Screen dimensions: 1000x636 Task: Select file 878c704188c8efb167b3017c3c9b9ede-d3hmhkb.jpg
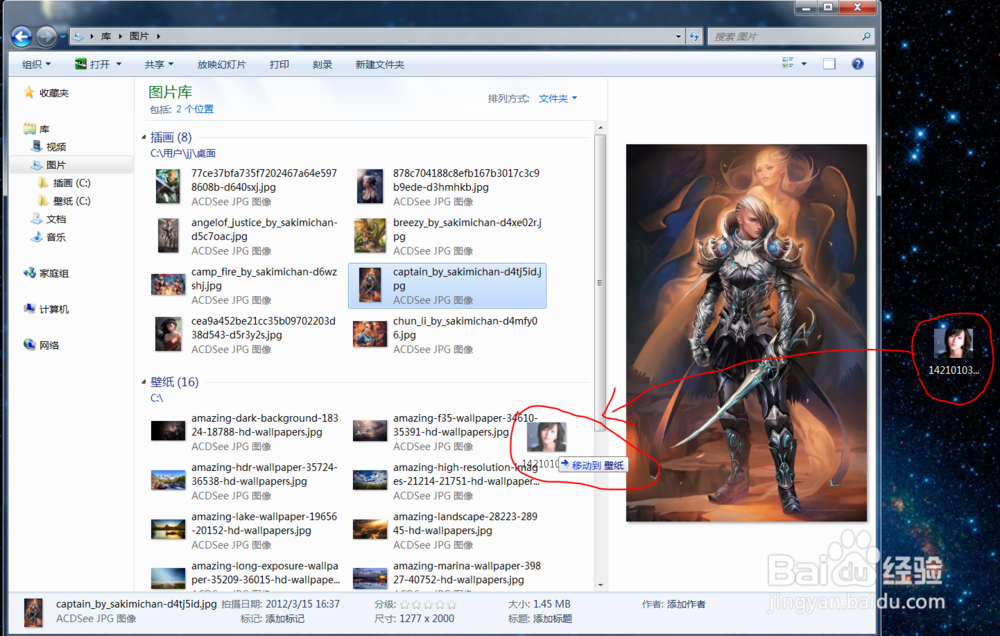point(448,187)
